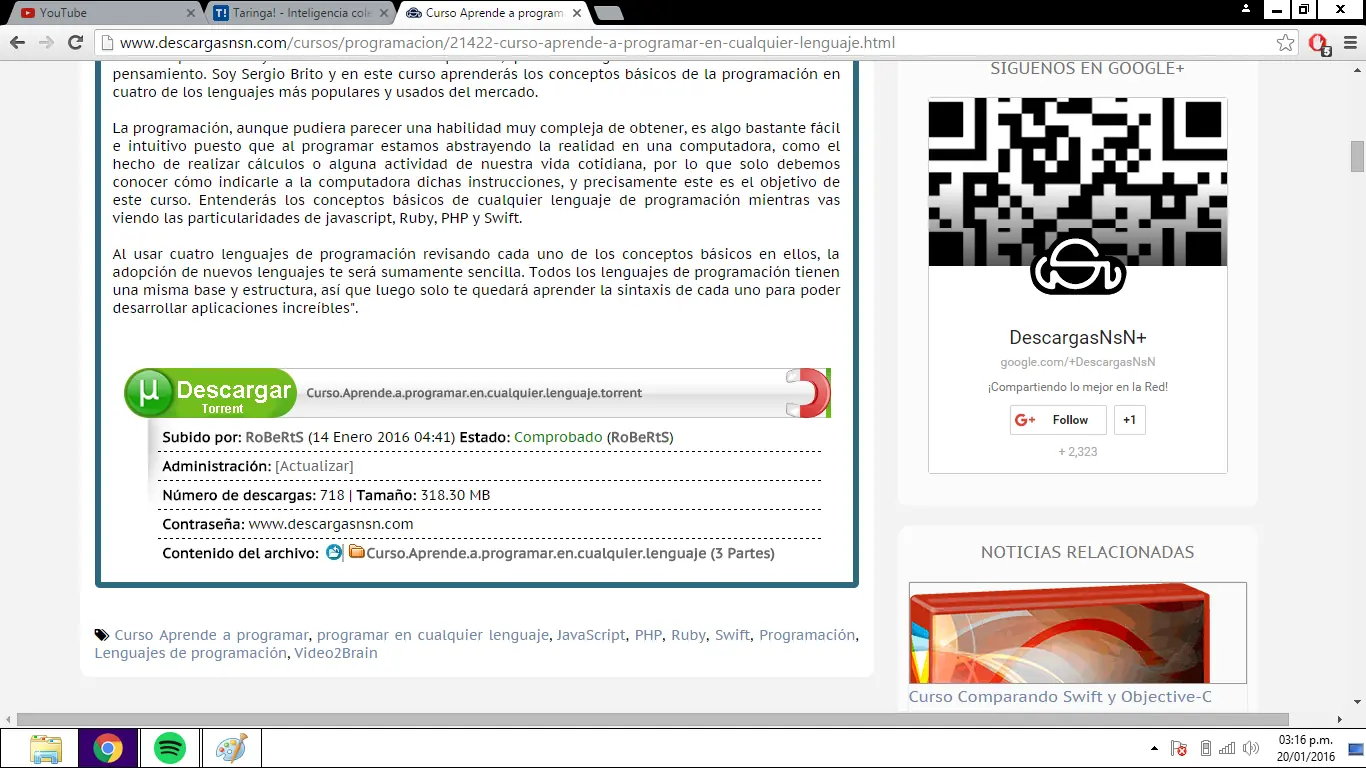Screen dimensions: 1366x768
Task: Click the Comprobado status text
Action: (x=558, y=437)
